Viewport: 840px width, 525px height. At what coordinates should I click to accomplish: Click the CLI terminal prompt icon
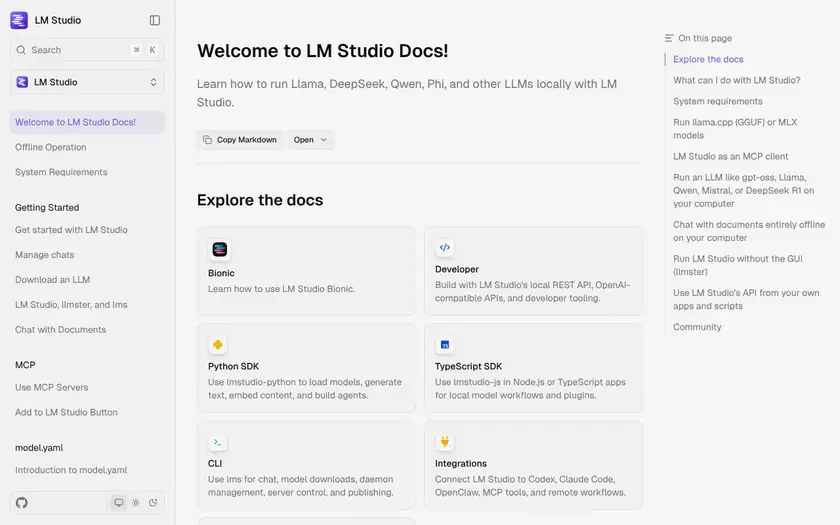click(218, 442)
